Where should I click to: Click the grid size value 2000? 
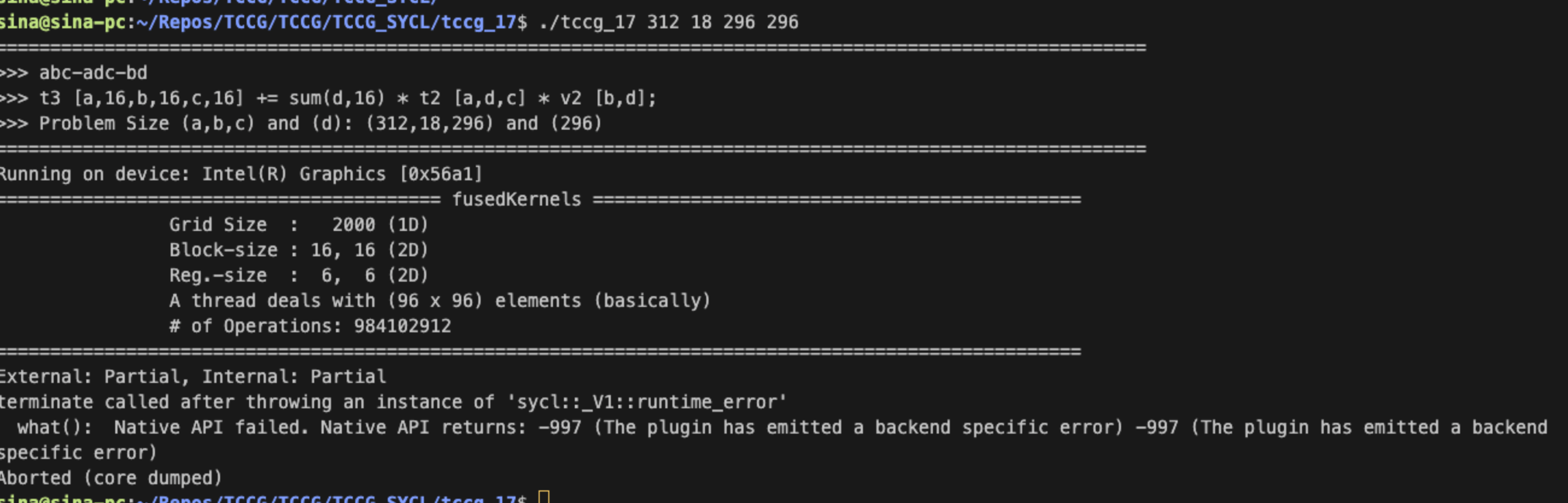pos(353,225)
